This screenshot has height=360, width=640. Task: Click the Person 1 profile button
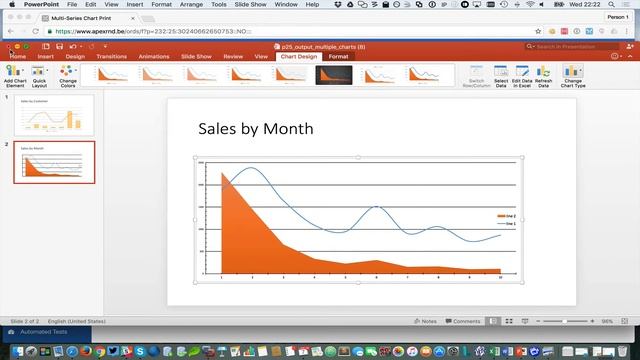tap(618, 17)
